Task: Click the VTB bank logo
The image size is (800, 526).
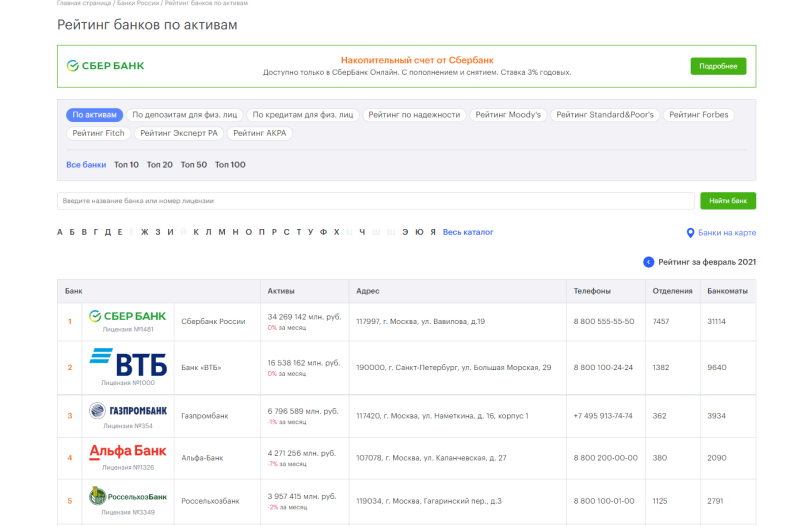Action: [128, 363]
